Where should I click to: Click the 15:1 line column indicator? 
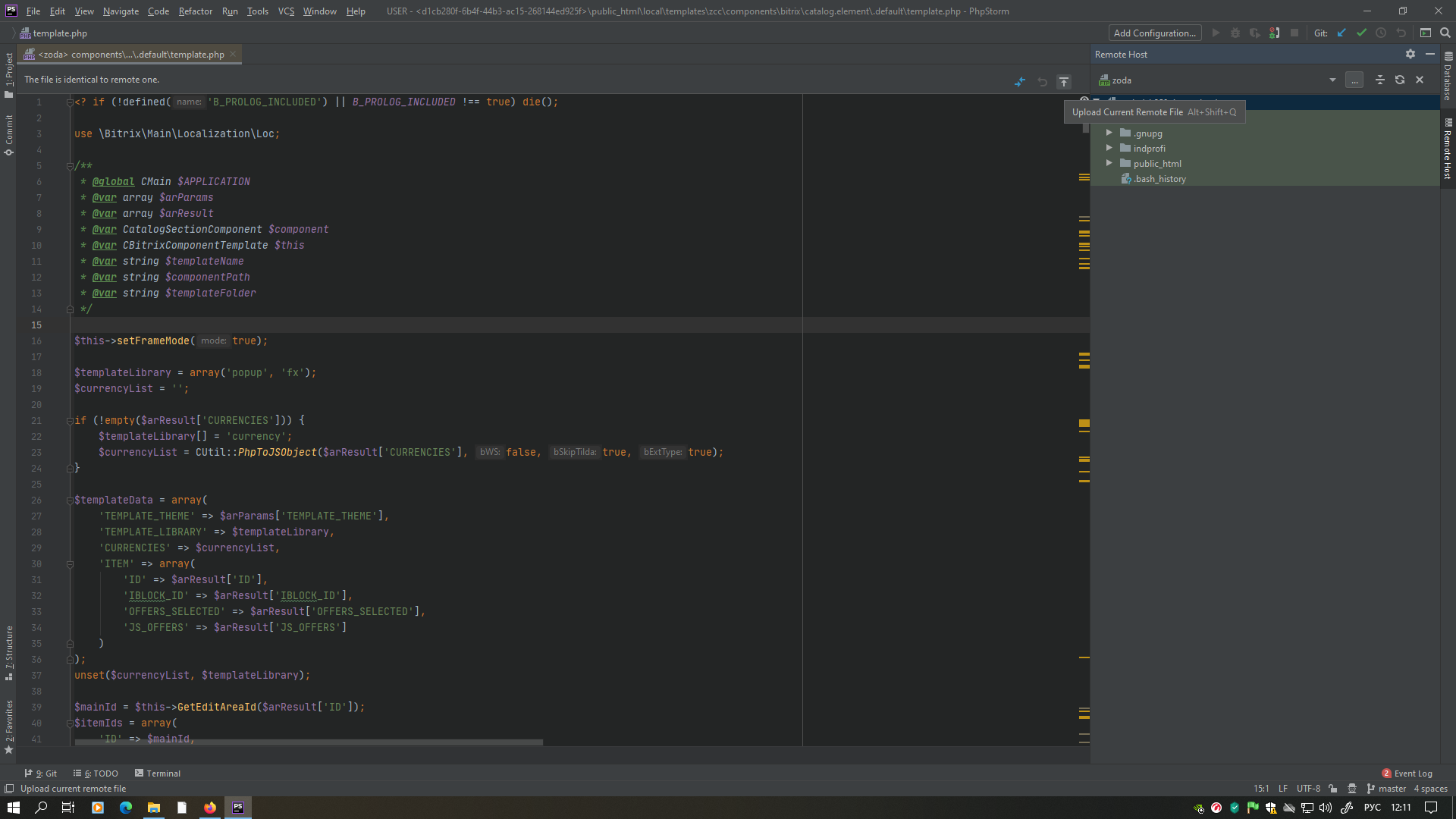tap(1261, 789)
